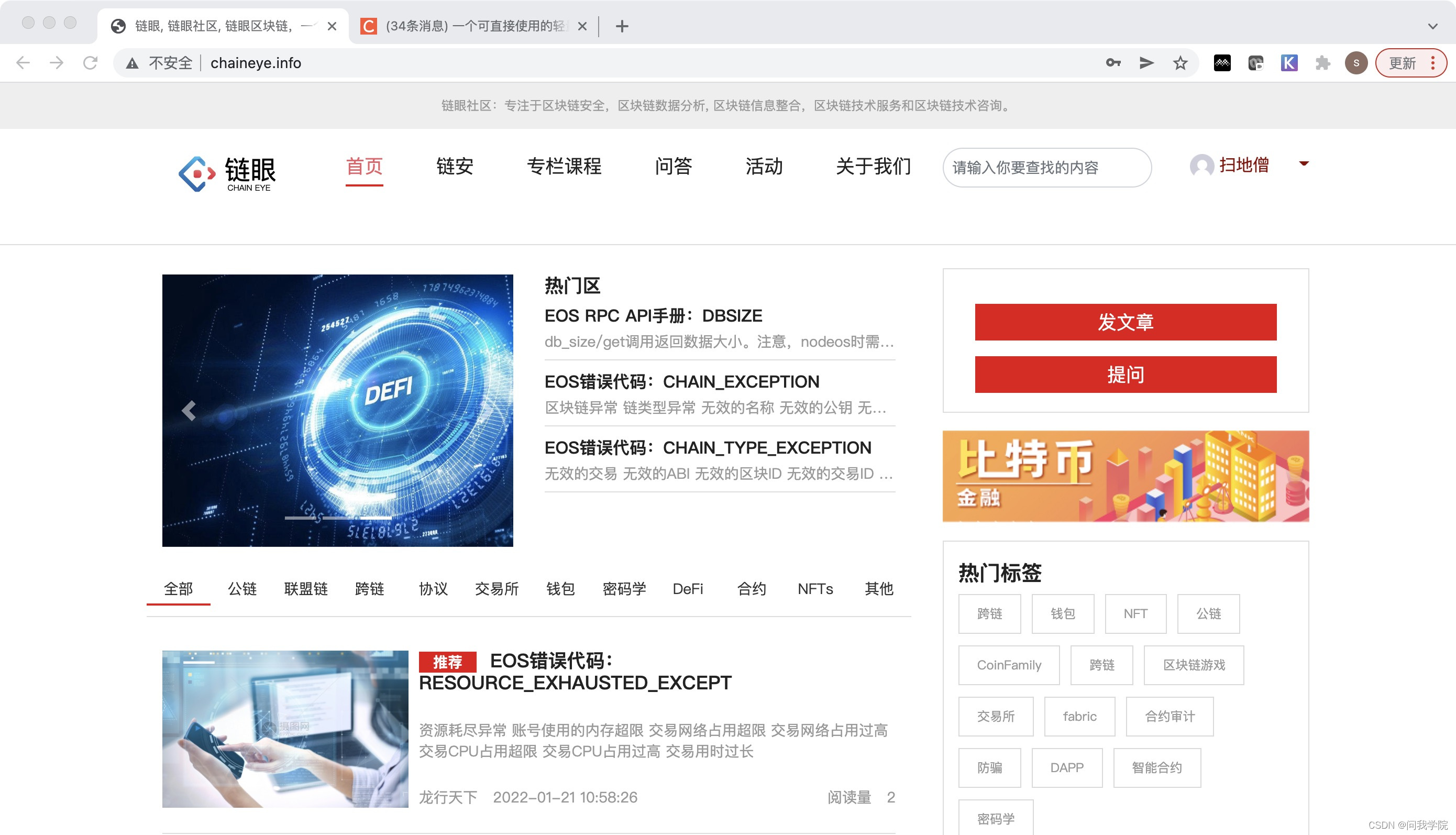Click the first carousel slide indicator bar
The image size is (1456, 835).
pos(301,518)
